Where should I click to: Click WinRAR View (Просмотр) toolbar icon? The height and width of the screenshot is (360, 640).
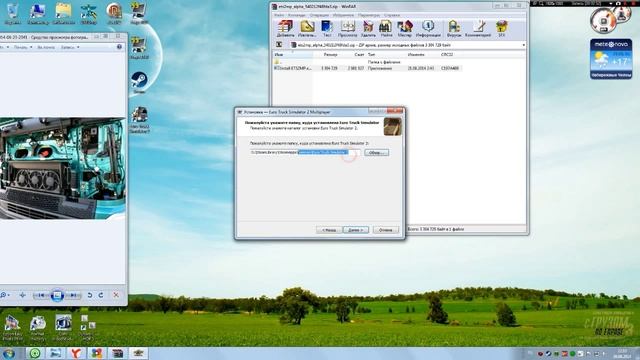[347, 29]
